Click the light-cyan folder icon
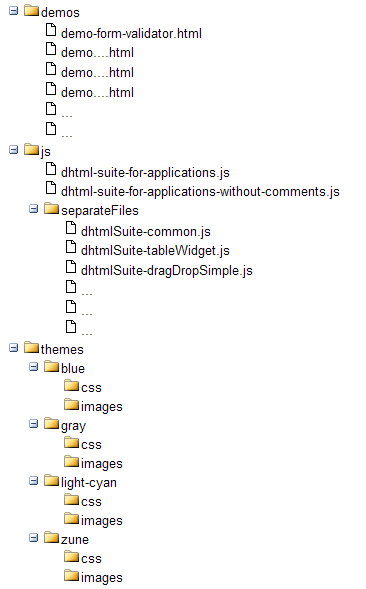The height and width of the screenshot is (589, 366). (x=51, y=480)
